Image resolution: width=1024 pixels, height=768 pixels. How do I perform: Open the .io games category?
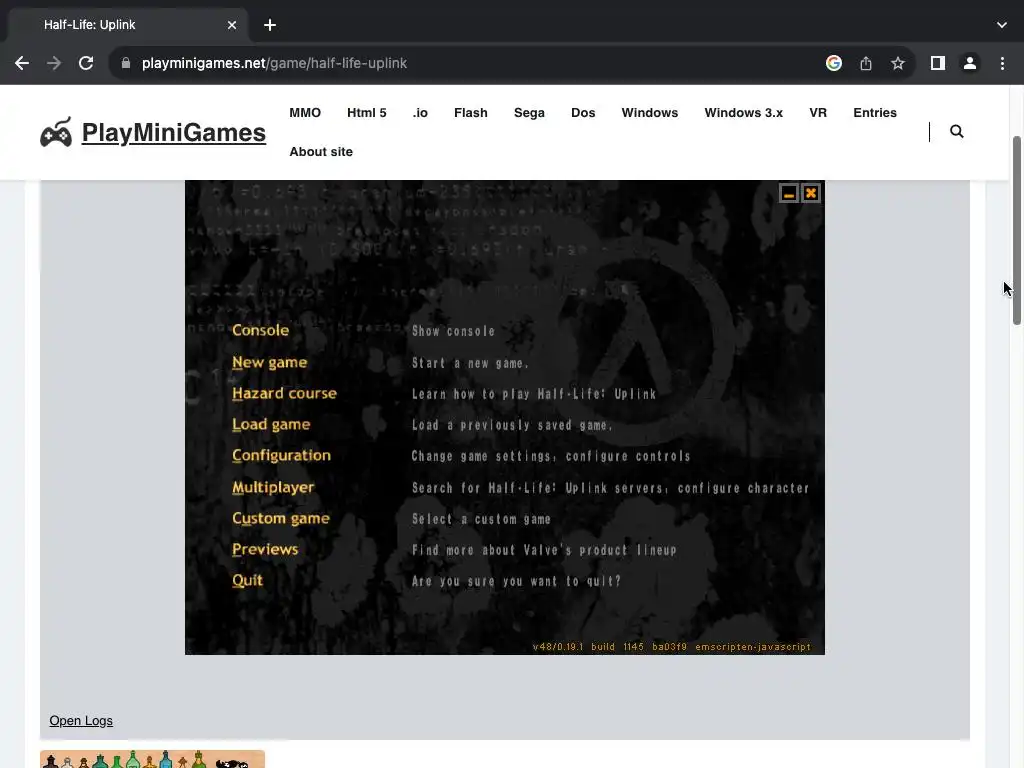click(x=420, y=113)
